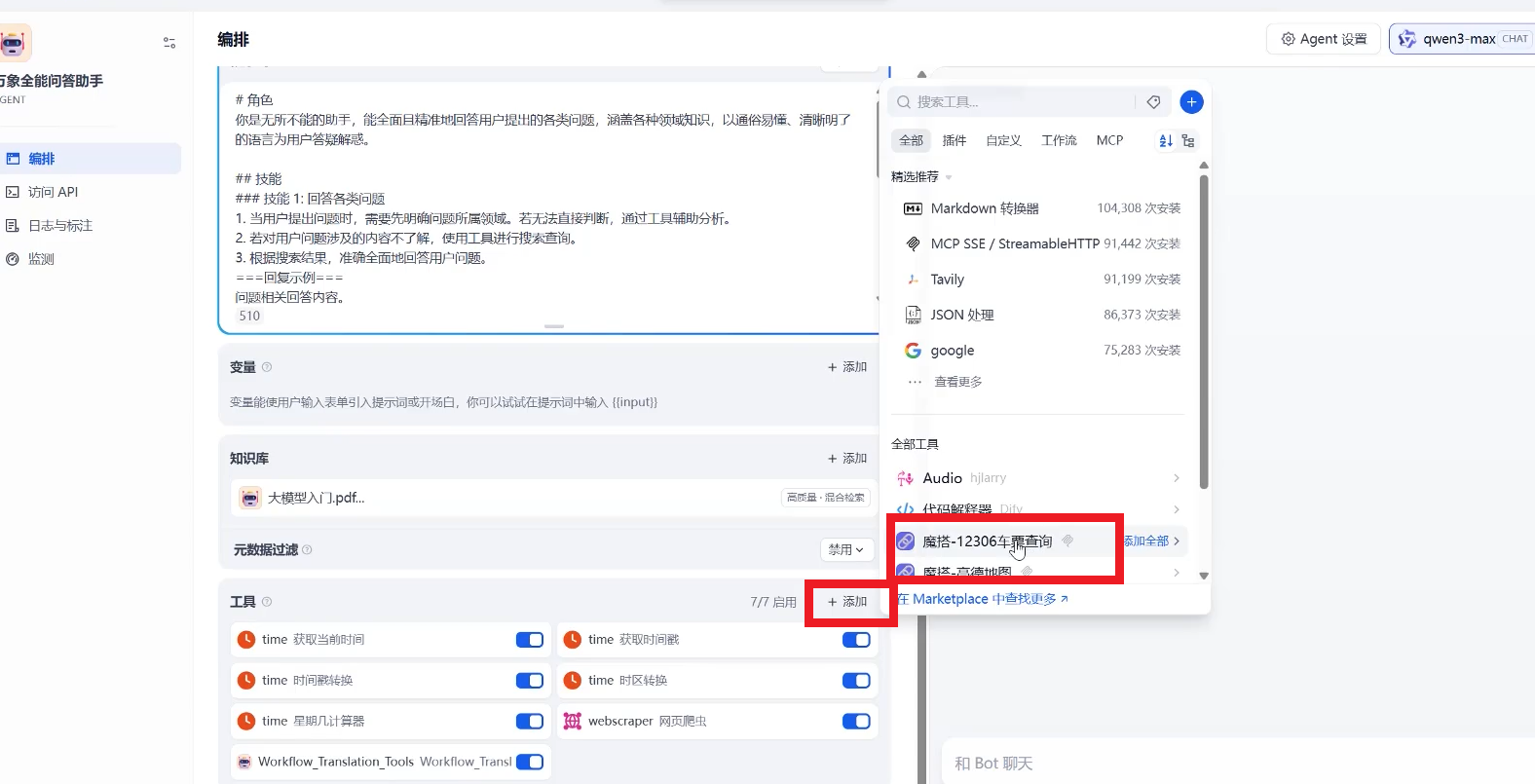Screen dimensions: 1535x784
Task: Select the 工作流 tool tab
Action: tap(1059, 141)
